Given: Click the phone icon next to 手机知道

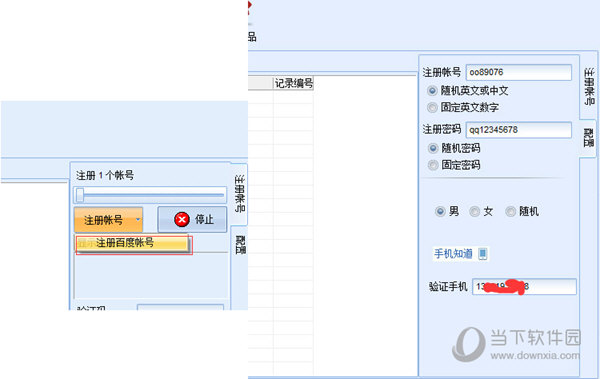Looking at the screenshot, I should [483, 253].
